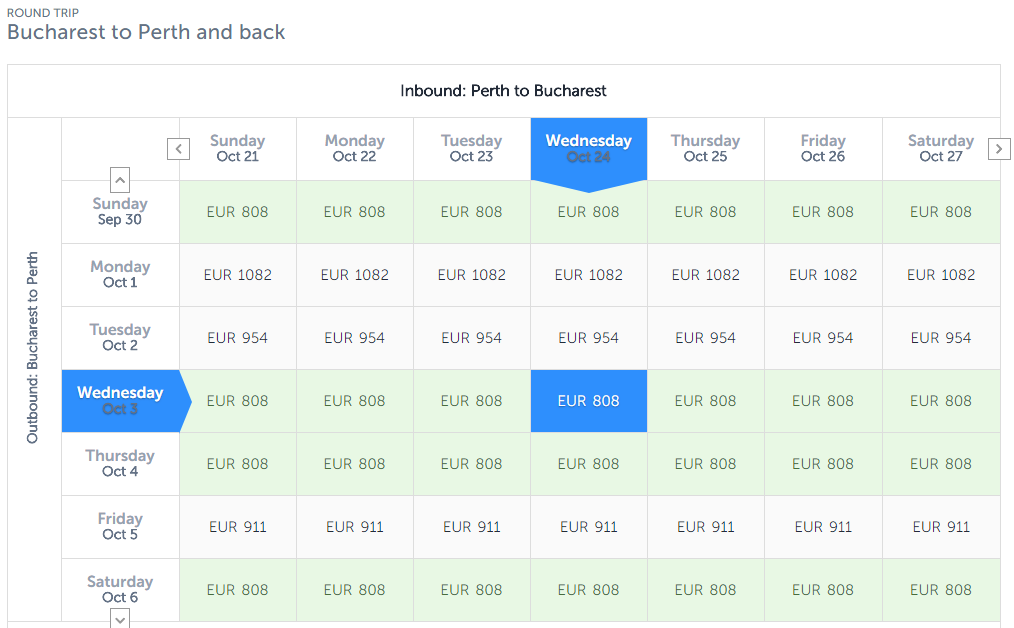Pick EUR 1082 fare Oct 1 to Oct 21
1014x628 pixels.
(x=237, y=275)
